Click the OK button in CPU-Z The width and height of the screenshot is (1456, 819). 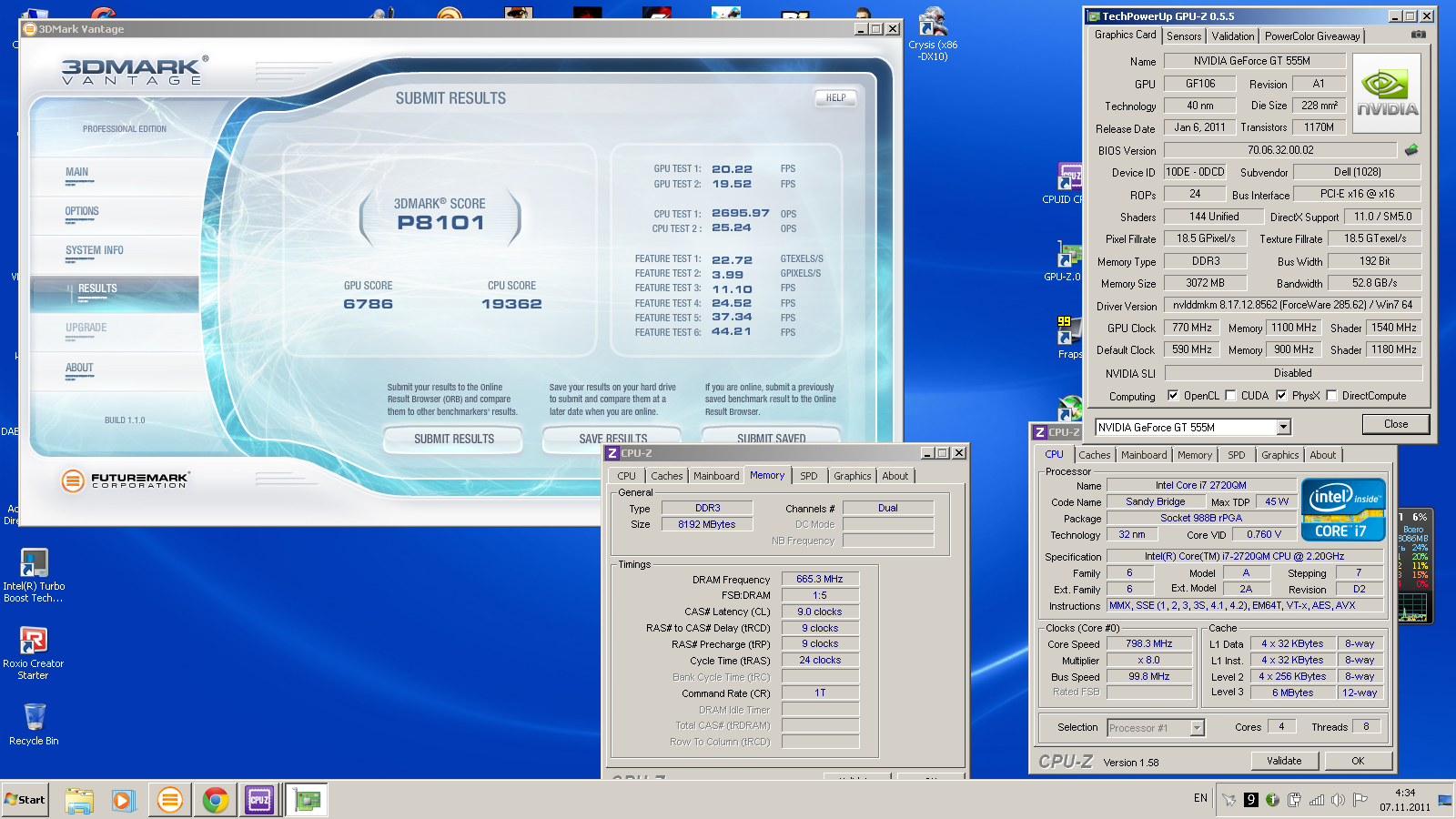(1358, 761)
